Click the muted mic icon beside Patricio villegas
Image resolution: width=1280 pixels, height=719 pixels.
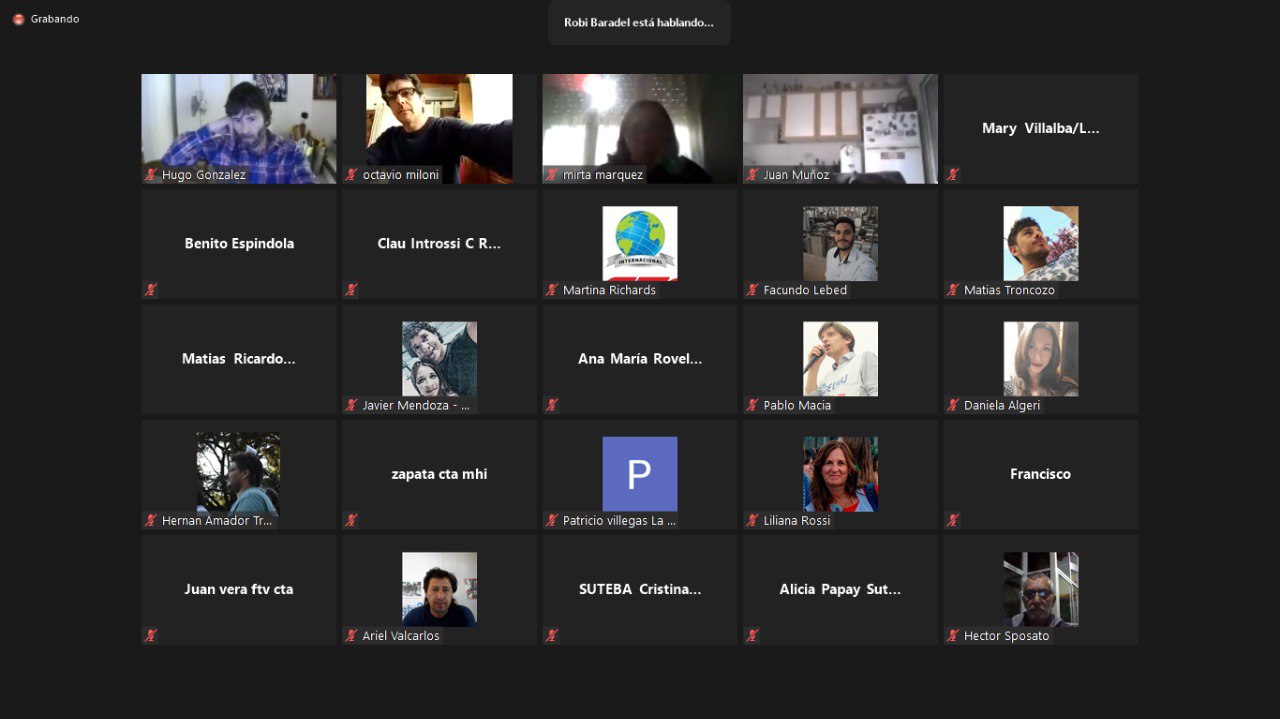tap(552, 520)
